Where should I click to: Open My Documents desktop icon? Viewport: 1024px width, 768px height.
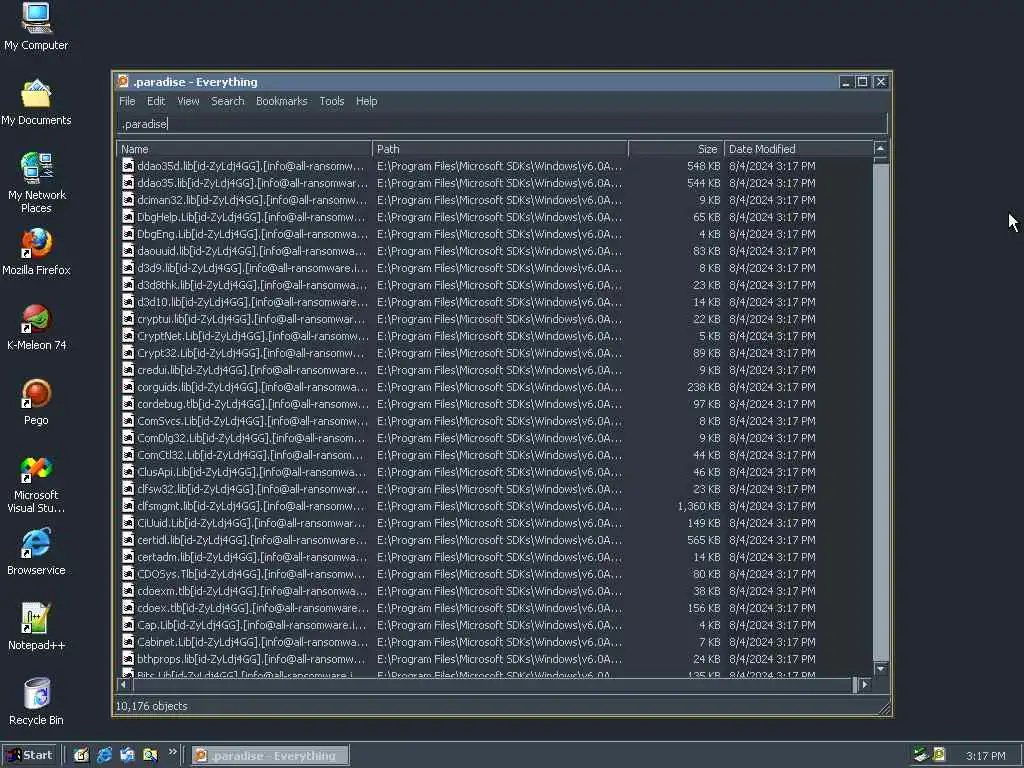(x=36, y=103)
